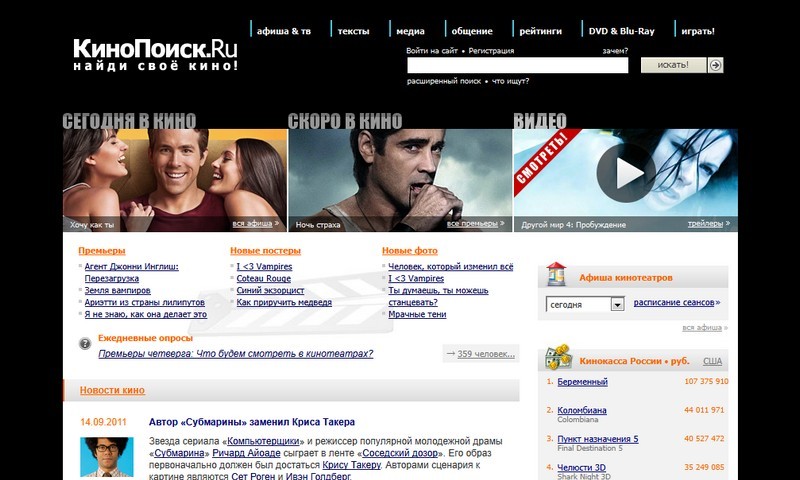Open the DVD & Blu-Ray menu
Viewport: 800px width, 480px height.
621,31
